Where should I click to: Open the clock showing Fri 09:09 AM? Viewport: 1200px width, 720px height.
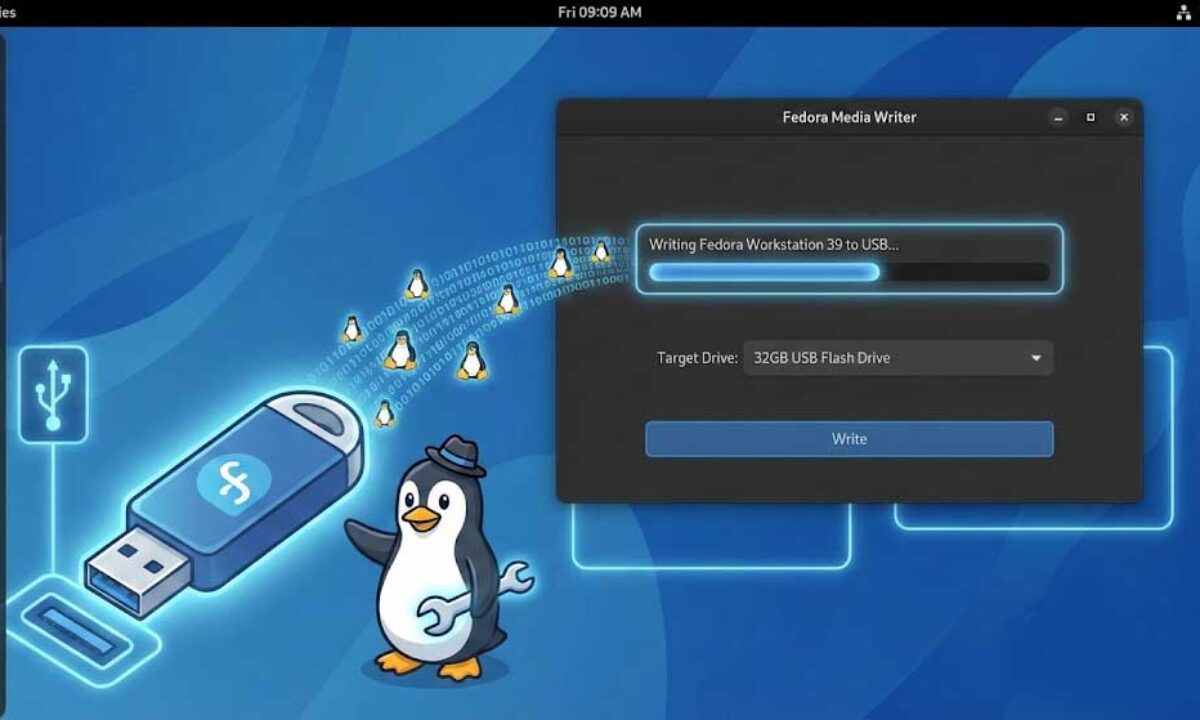[x=600, y=13]
